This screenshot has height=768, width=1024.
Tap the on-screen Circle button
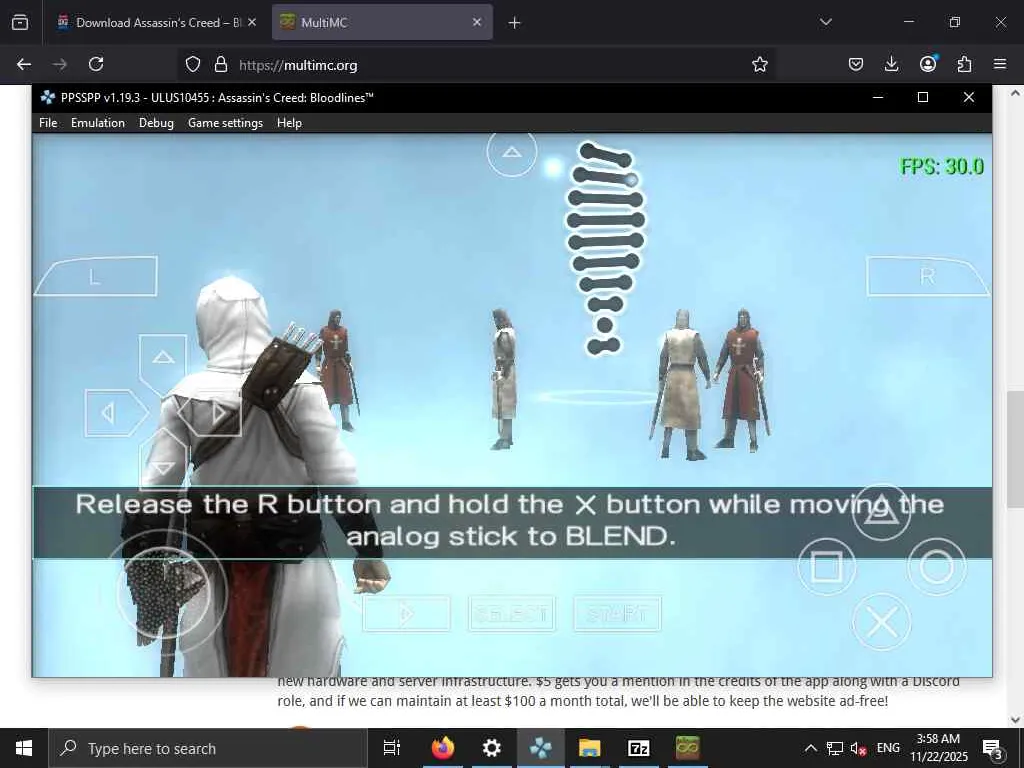click(936, 566)
